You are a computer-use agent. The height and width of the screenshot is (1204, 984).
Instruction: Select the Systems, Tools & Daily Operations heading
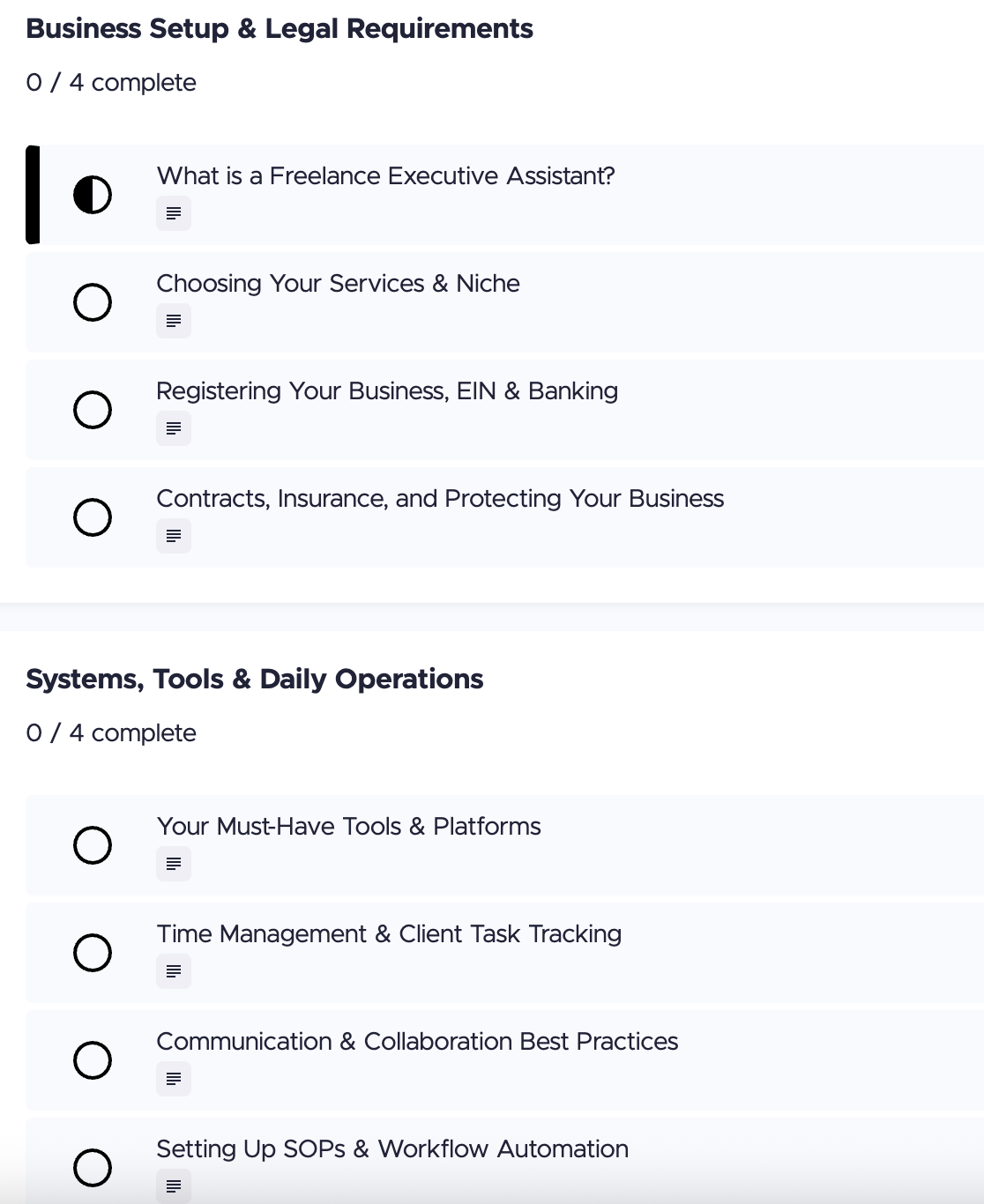255,679
